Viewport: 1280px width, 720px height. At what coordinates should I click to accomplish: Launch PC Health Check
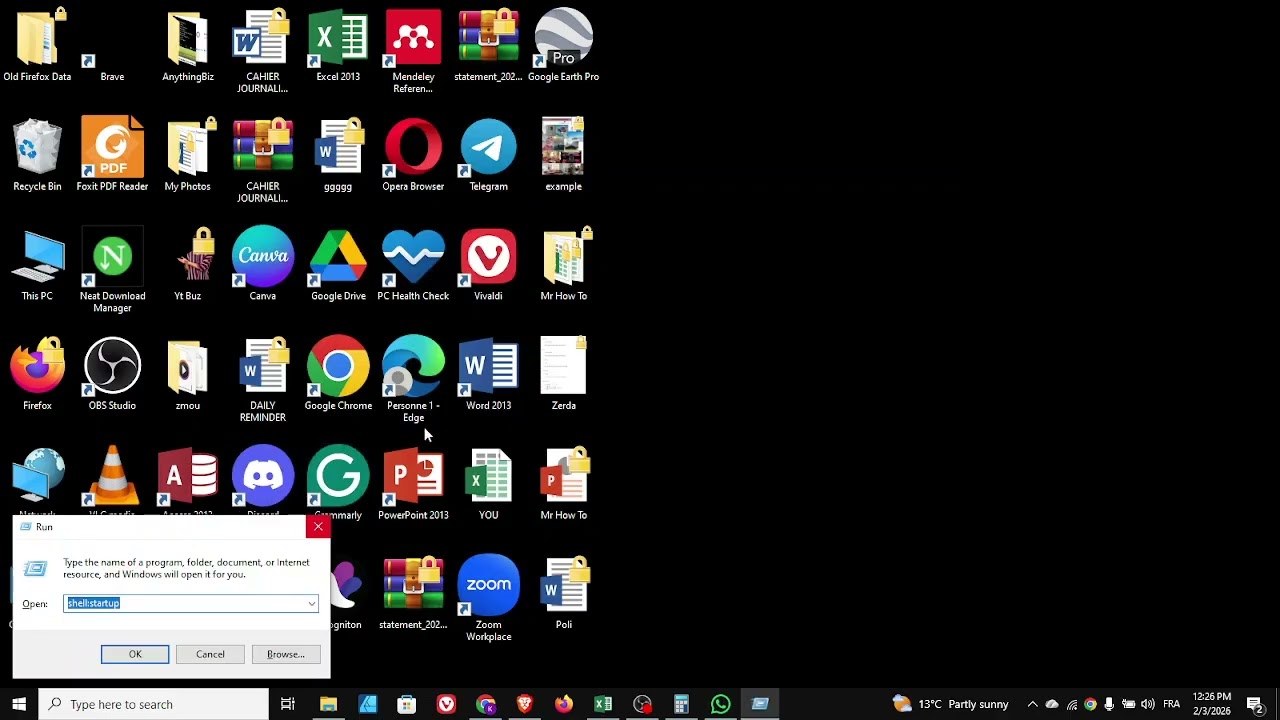413,266
